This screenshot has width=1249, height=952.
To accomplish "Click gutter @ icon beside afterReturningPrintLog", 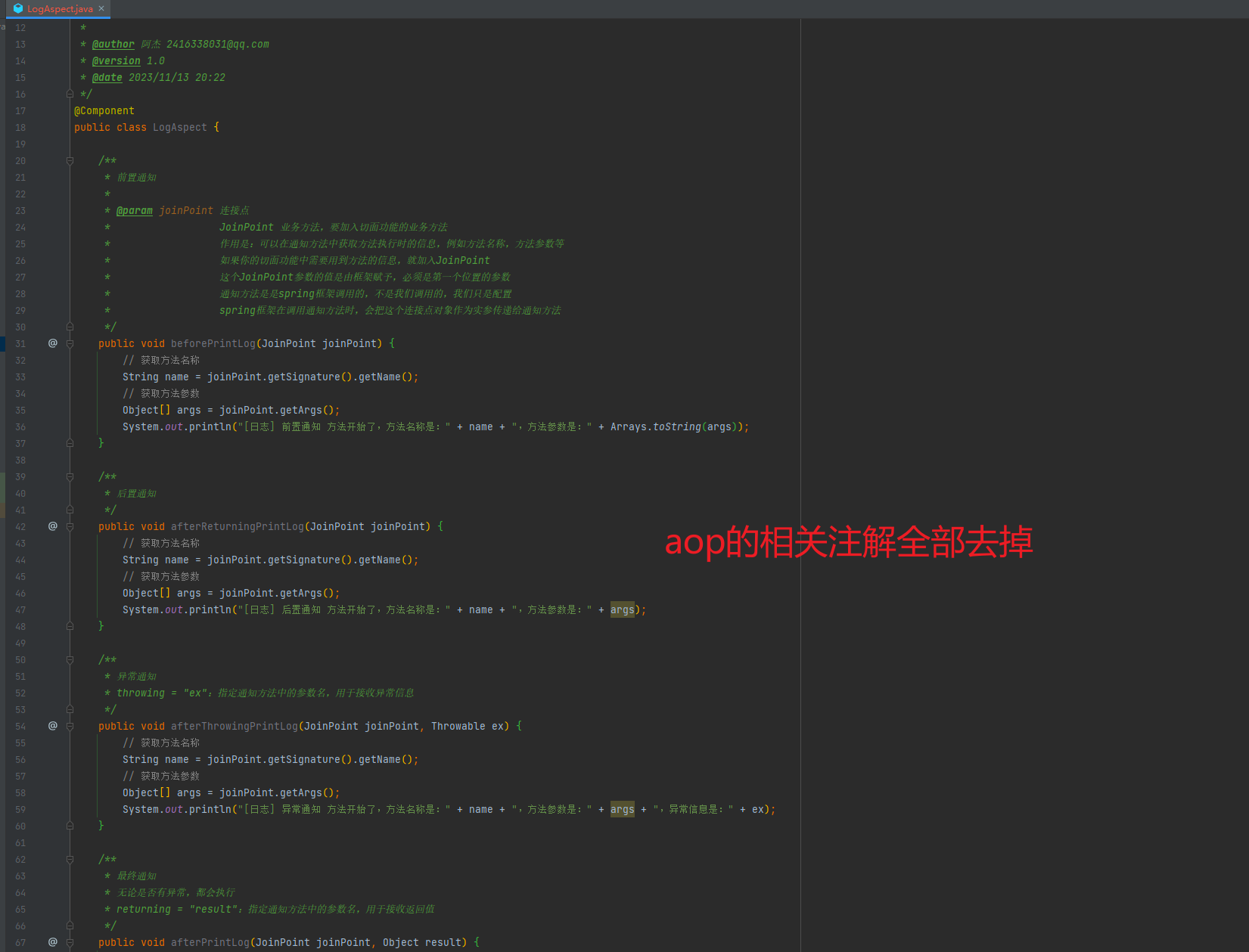I will 53,526.
